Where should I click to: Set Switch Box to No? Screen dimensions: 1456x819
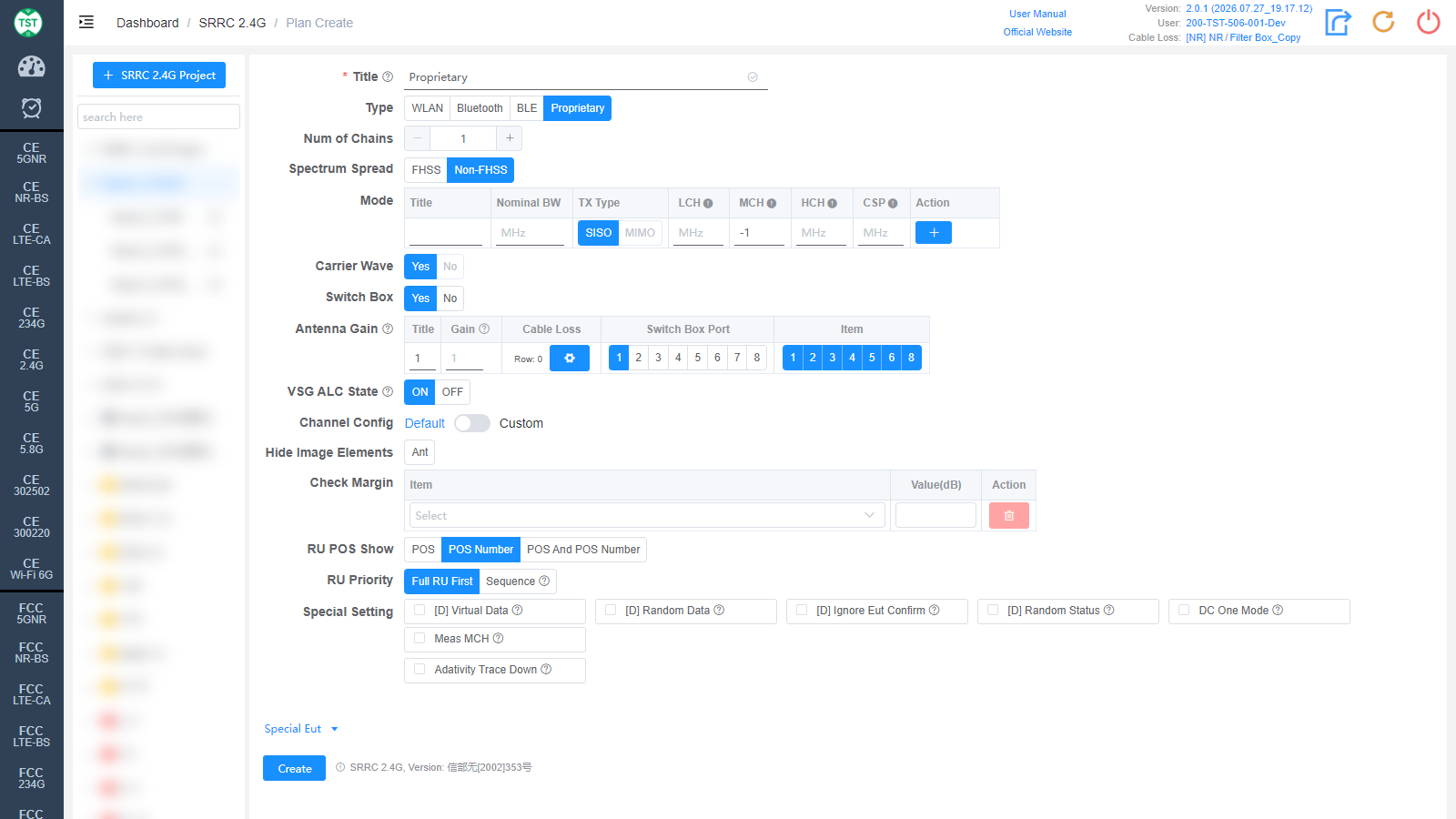point(450,298)
